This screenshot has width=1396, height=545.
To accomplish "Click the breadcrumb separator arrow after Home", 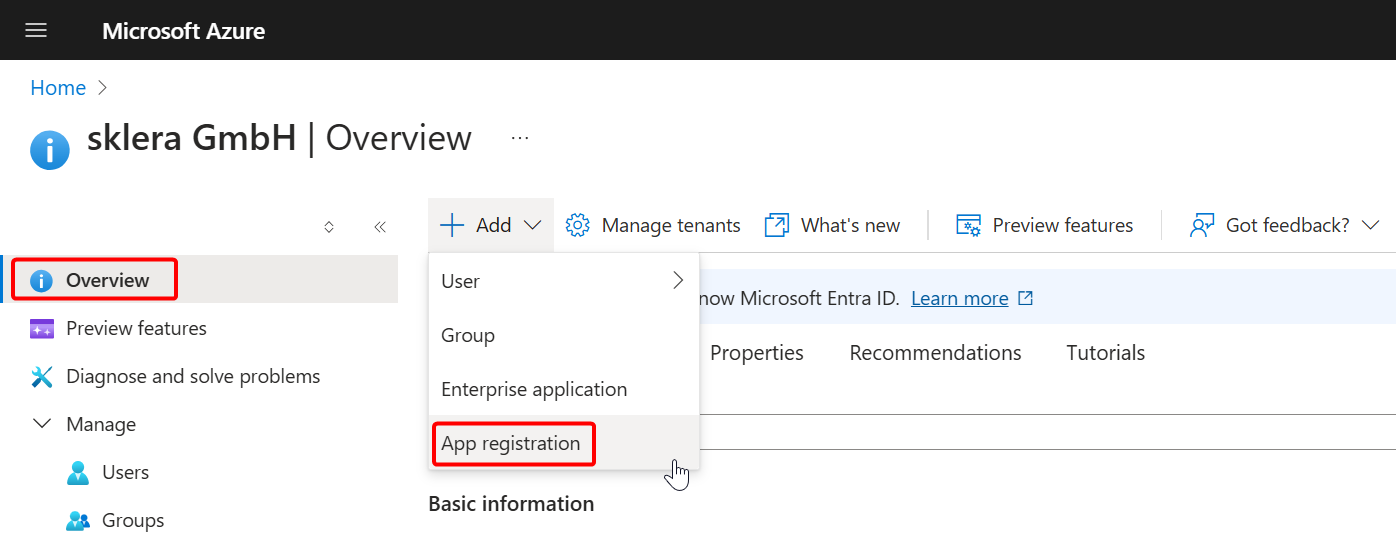I will point(102,88).
